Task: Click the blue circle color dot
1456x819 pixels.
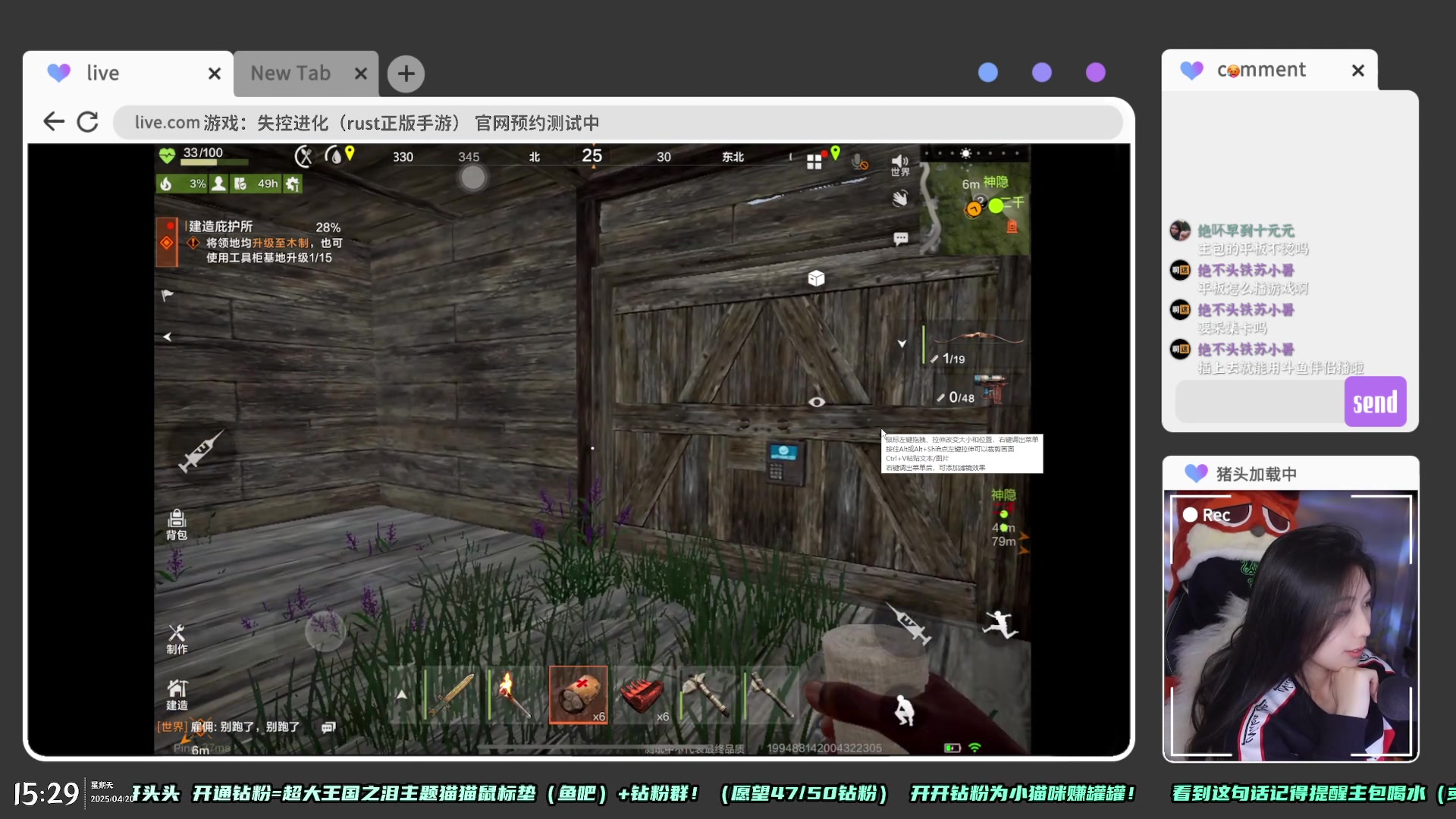Action: point(988,73)
